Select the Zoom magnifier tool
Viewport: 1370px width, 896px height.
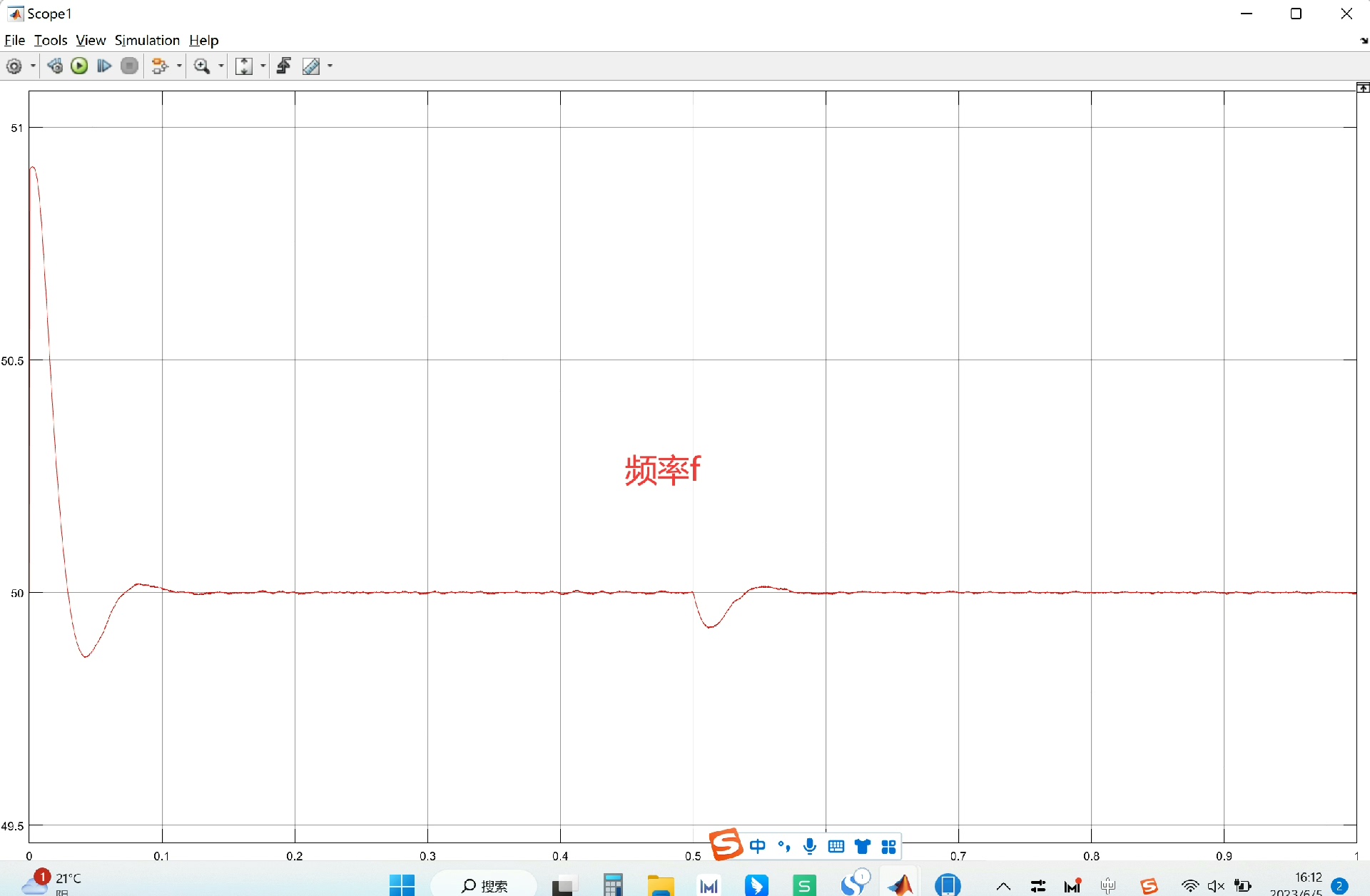(202, 66)
